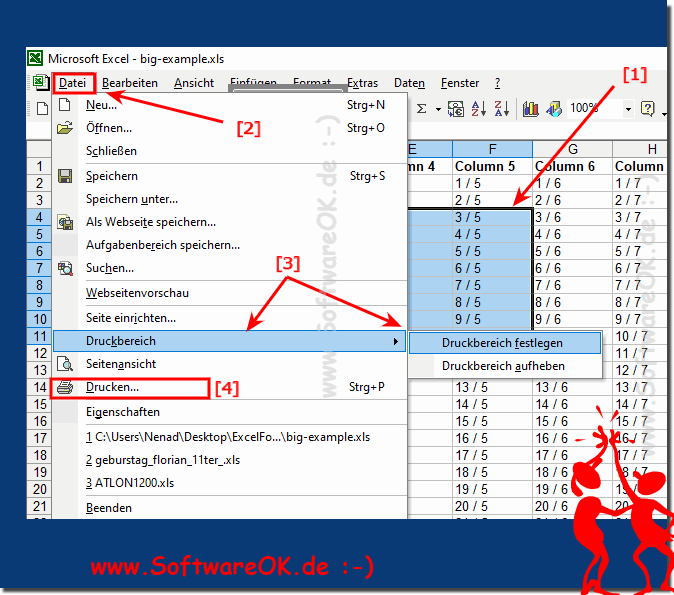Click the 'Column 5' header cell
Screen dimensions: 674x595
(492, 166)
